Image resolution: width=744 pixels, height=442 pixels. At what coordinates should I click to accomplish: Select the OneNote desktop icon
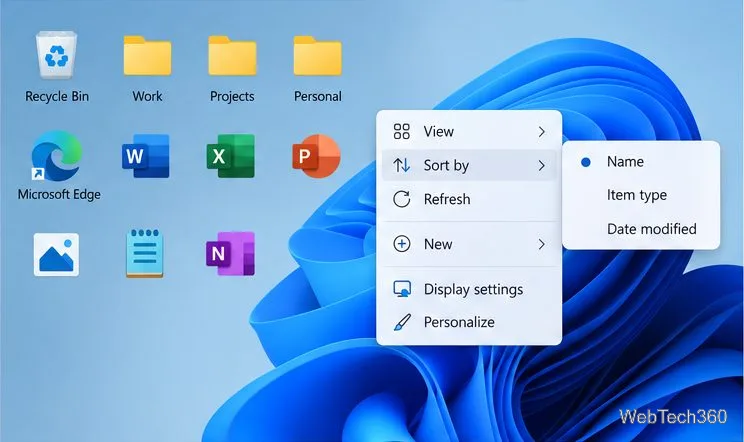click(231, 254)
